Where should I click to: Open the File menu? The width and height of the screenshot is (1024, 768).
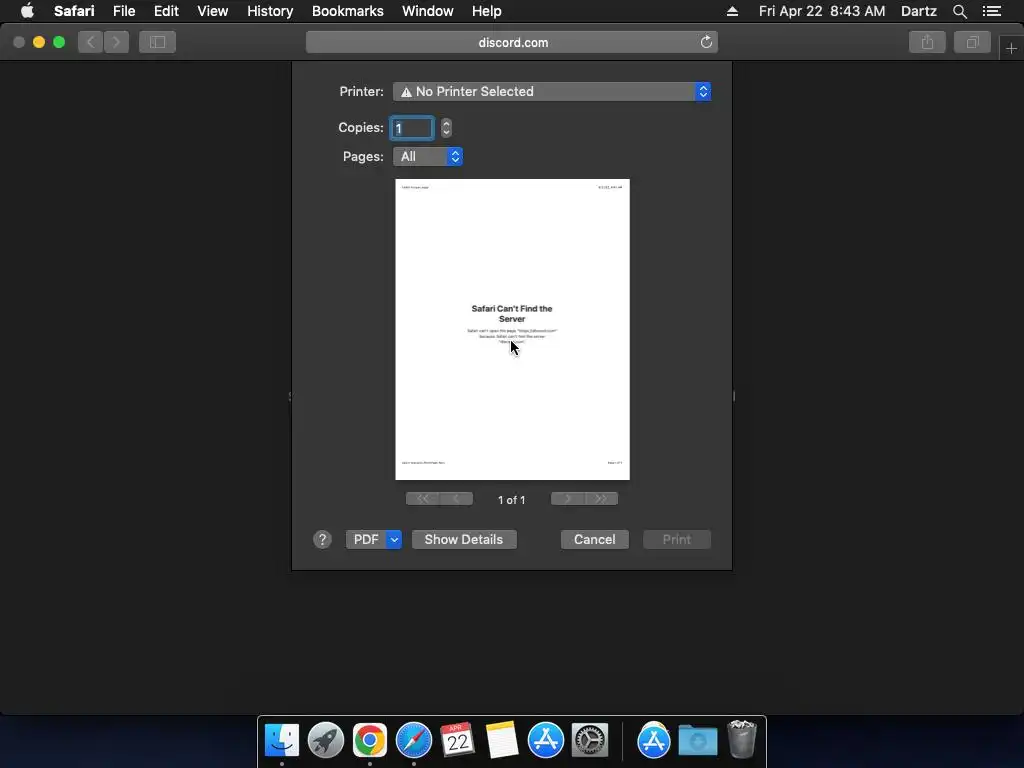[x=123, y=11]
